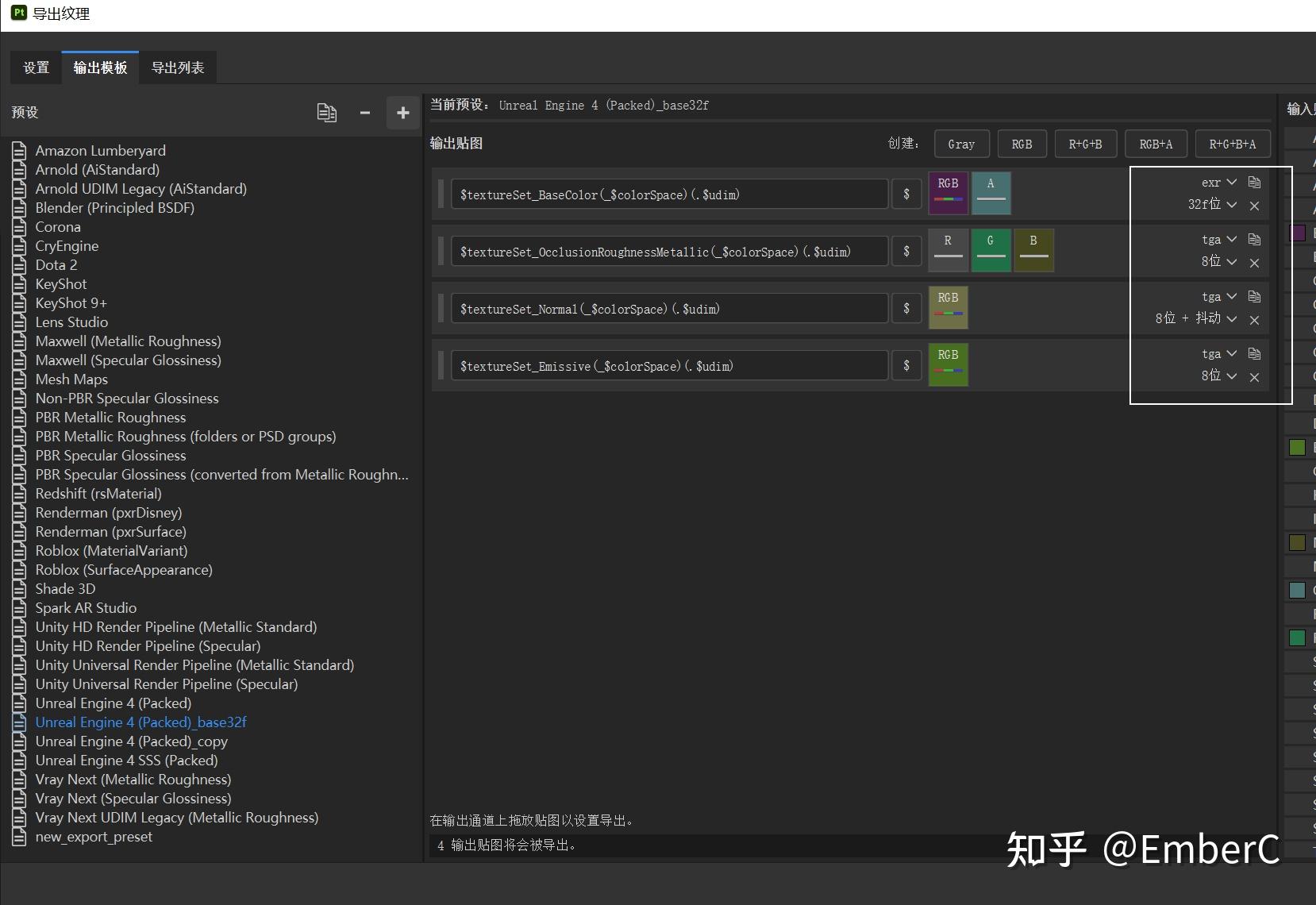Add a new export preset with plus icon
The image size is (1316, 905).
pos(402,113)
